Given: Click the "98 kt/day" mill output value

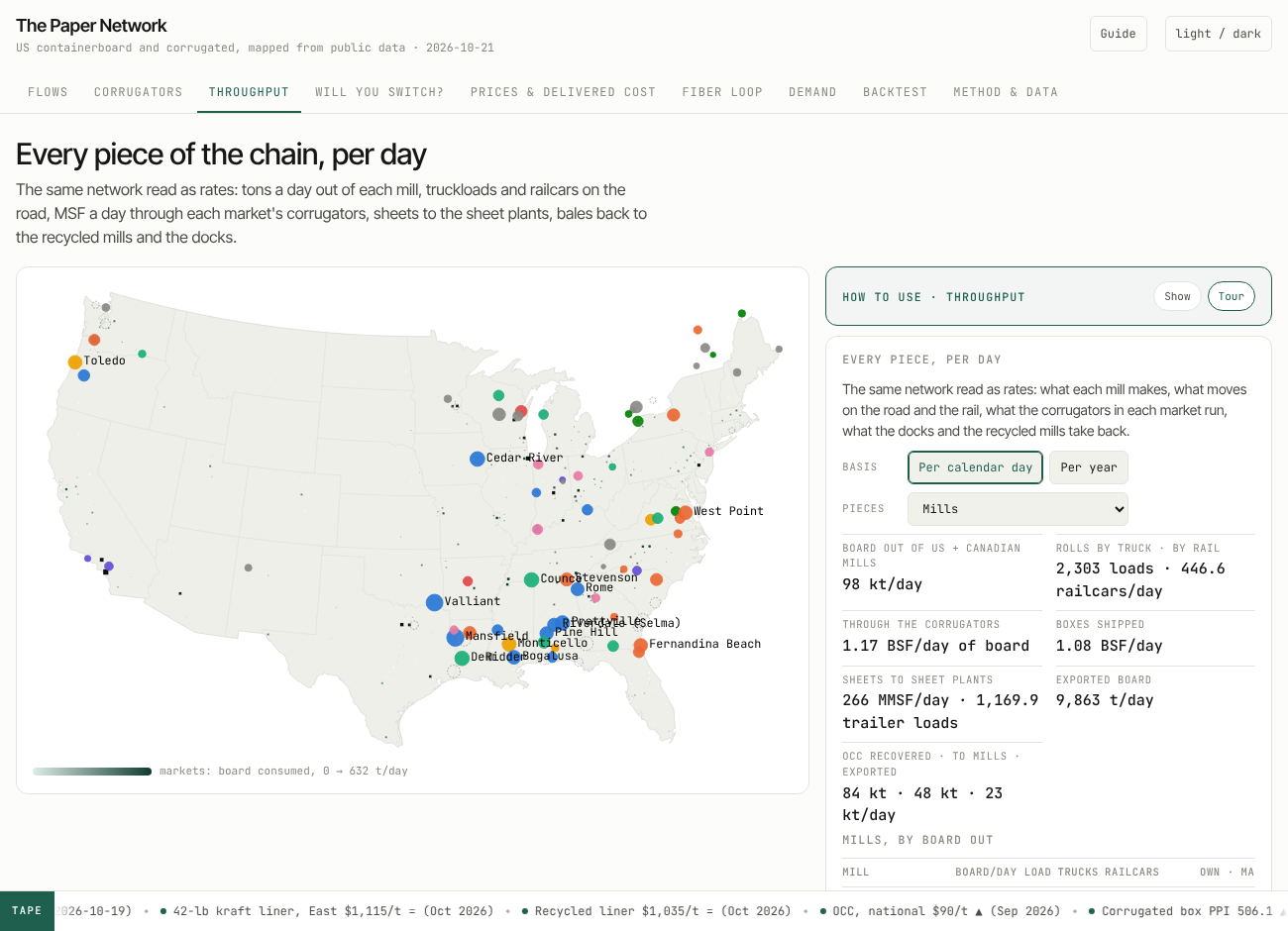Looking at the screenshot, I should [882, 584].
